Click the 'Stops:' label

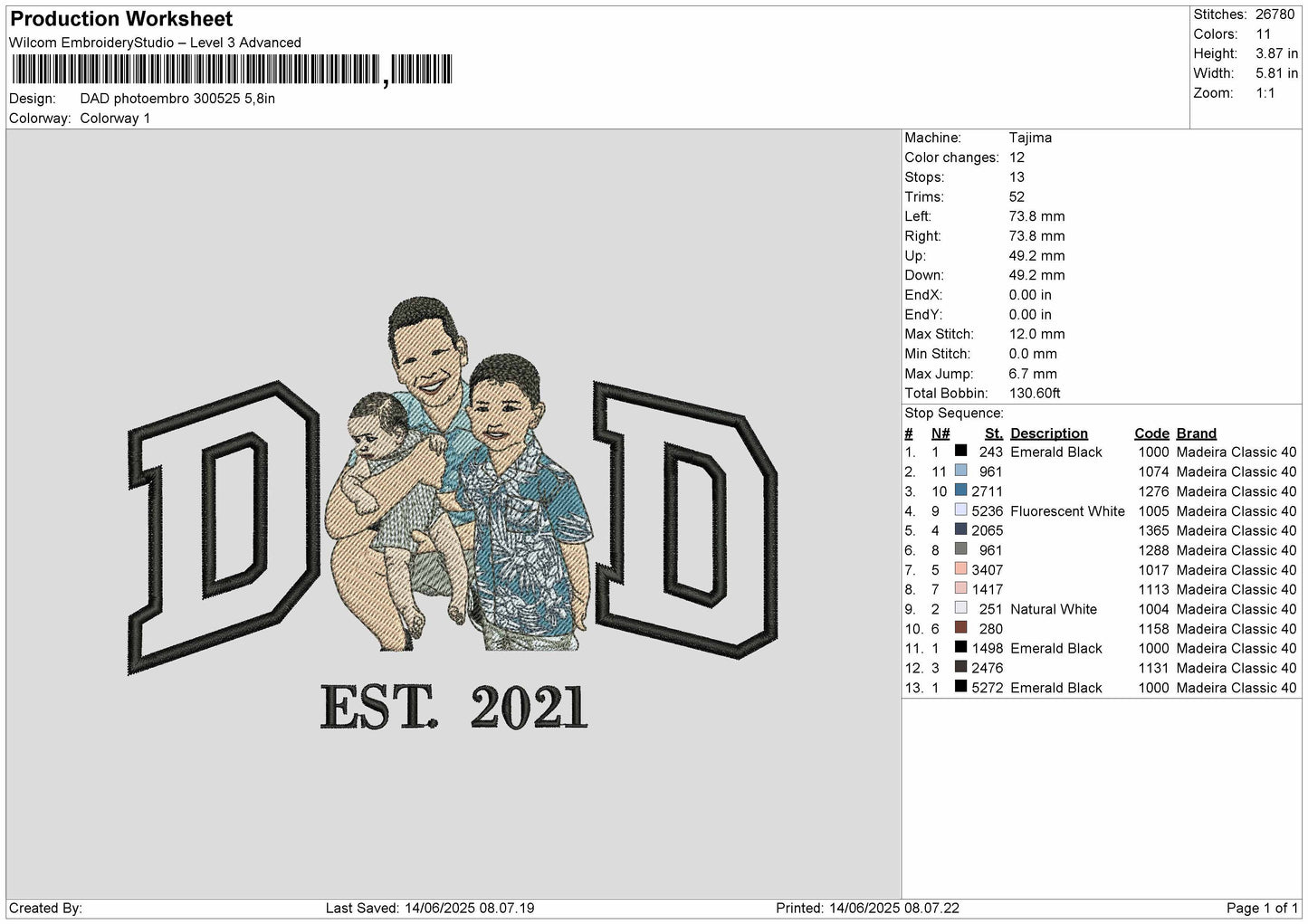pyautogui.click(x=924, y=177)
